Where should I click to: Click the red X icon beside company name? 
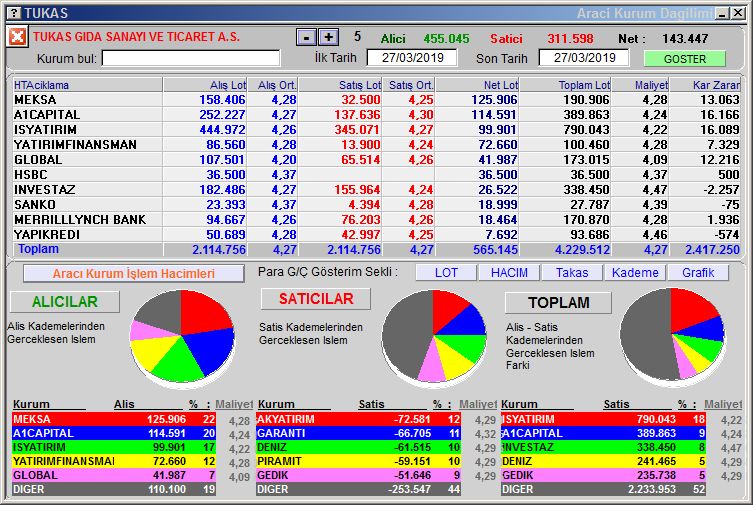click(17, 36)
